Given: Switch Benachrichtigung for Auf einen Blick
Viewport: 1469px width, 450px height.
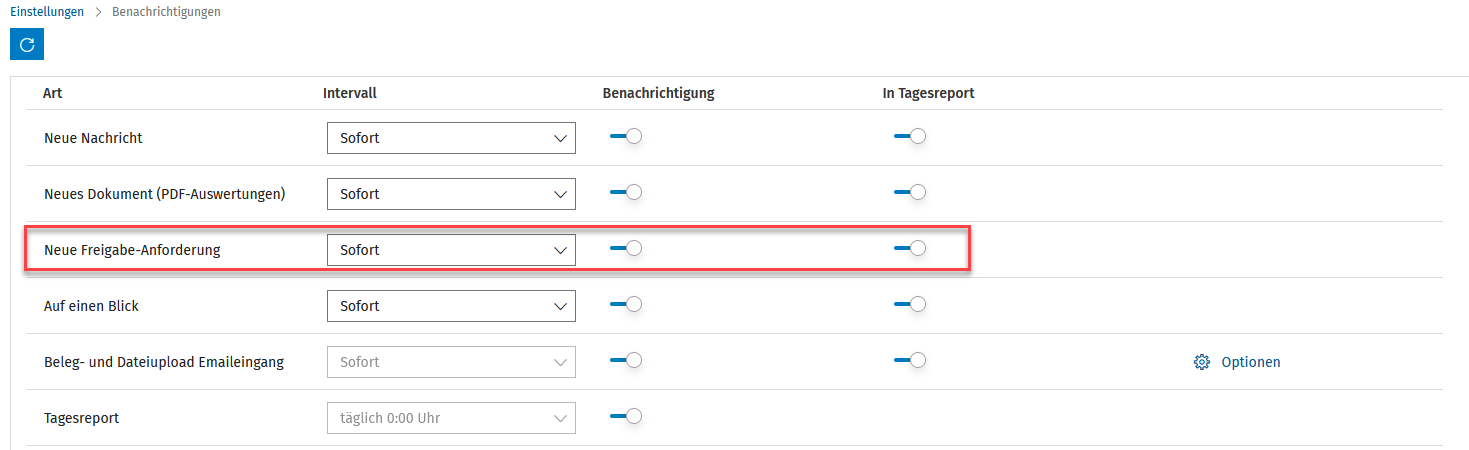Looking at the screenshot, I should pos(626,305).
